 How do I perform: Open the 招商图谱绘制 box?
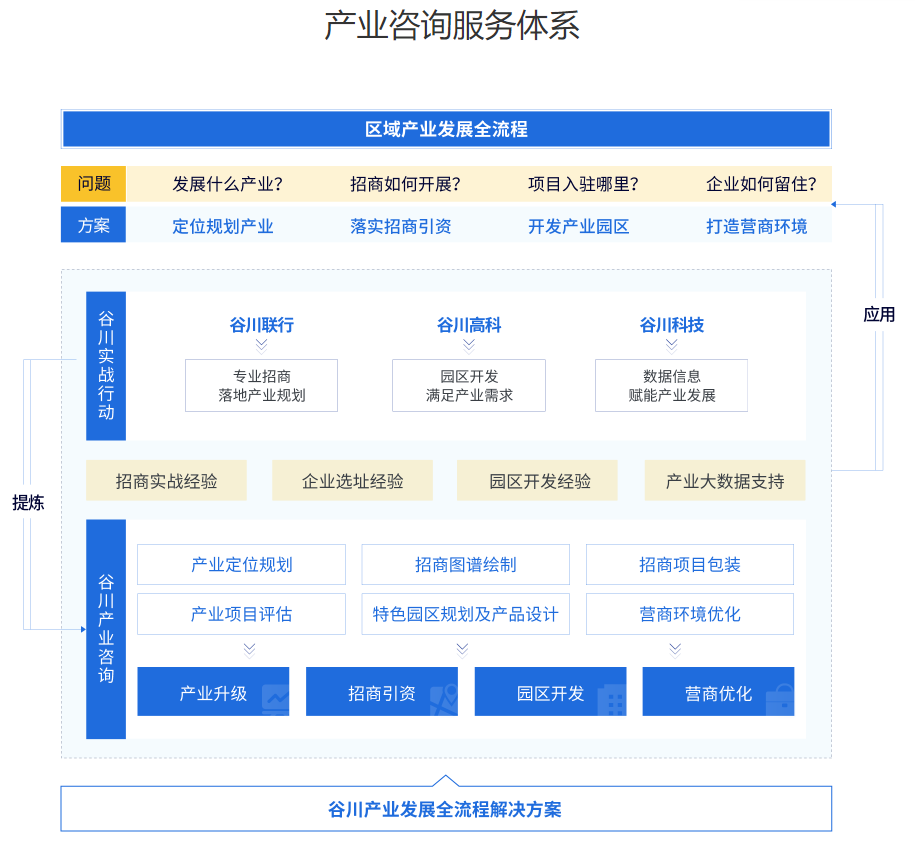coord(465,565)
